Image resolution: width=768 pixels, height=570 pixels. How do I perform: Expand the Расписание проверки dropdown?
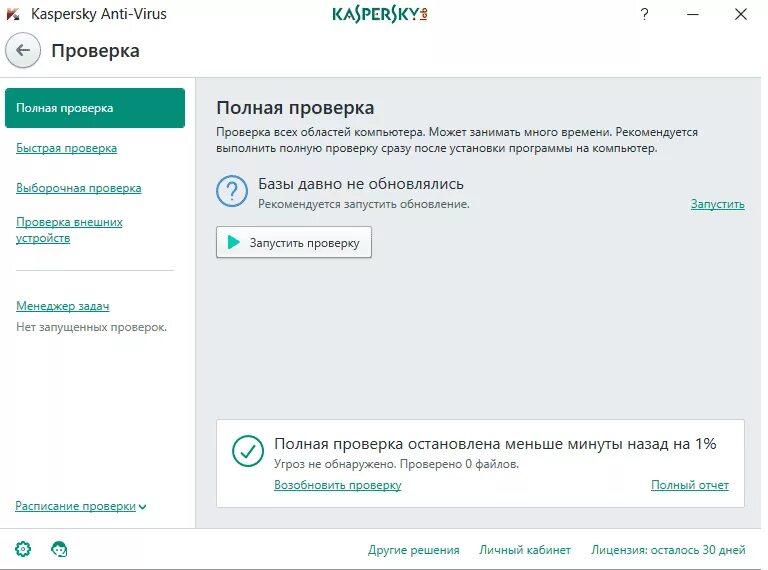[81, 506]
